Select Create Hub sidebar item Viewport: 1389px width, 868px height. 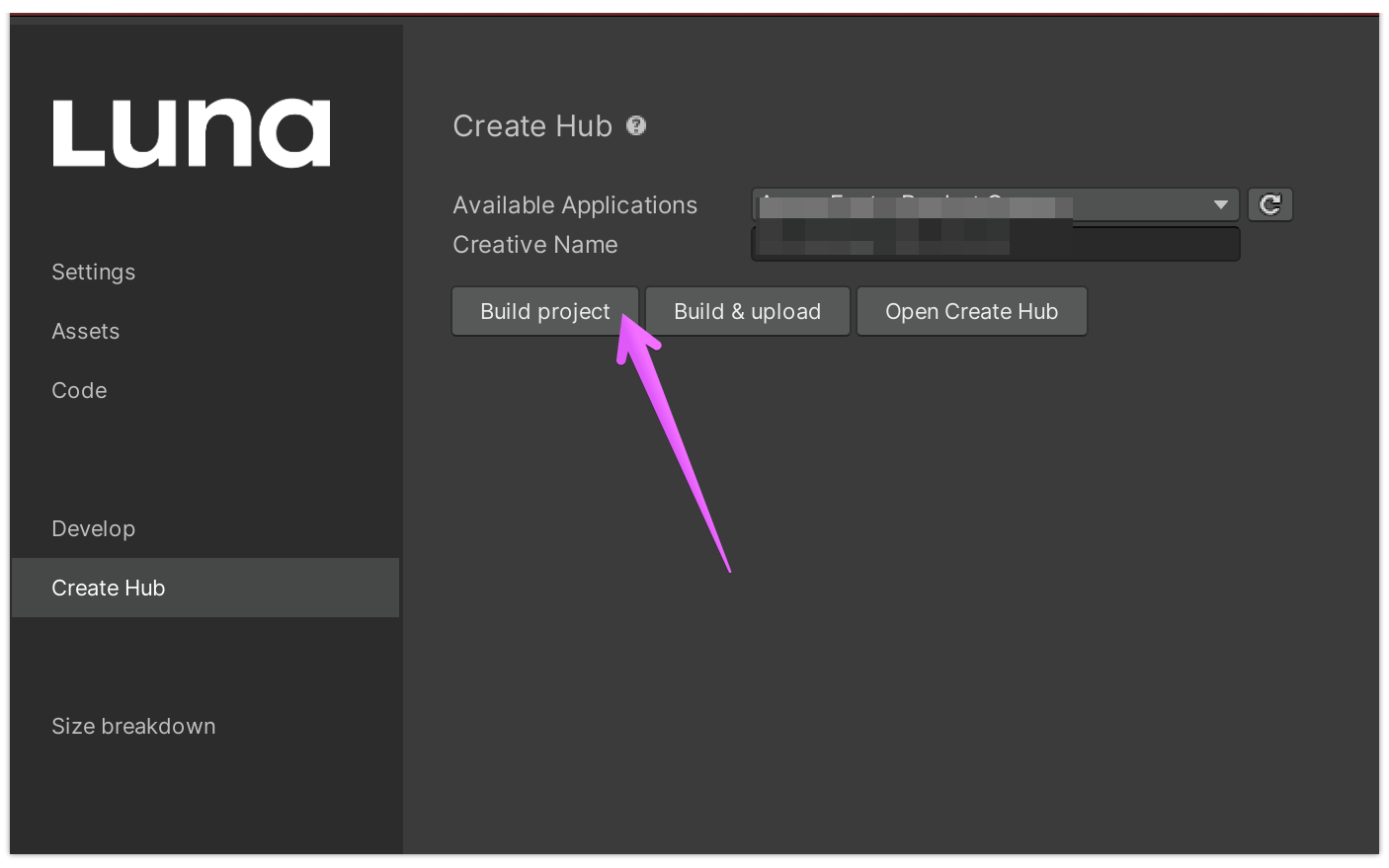(x=205, y=588)
